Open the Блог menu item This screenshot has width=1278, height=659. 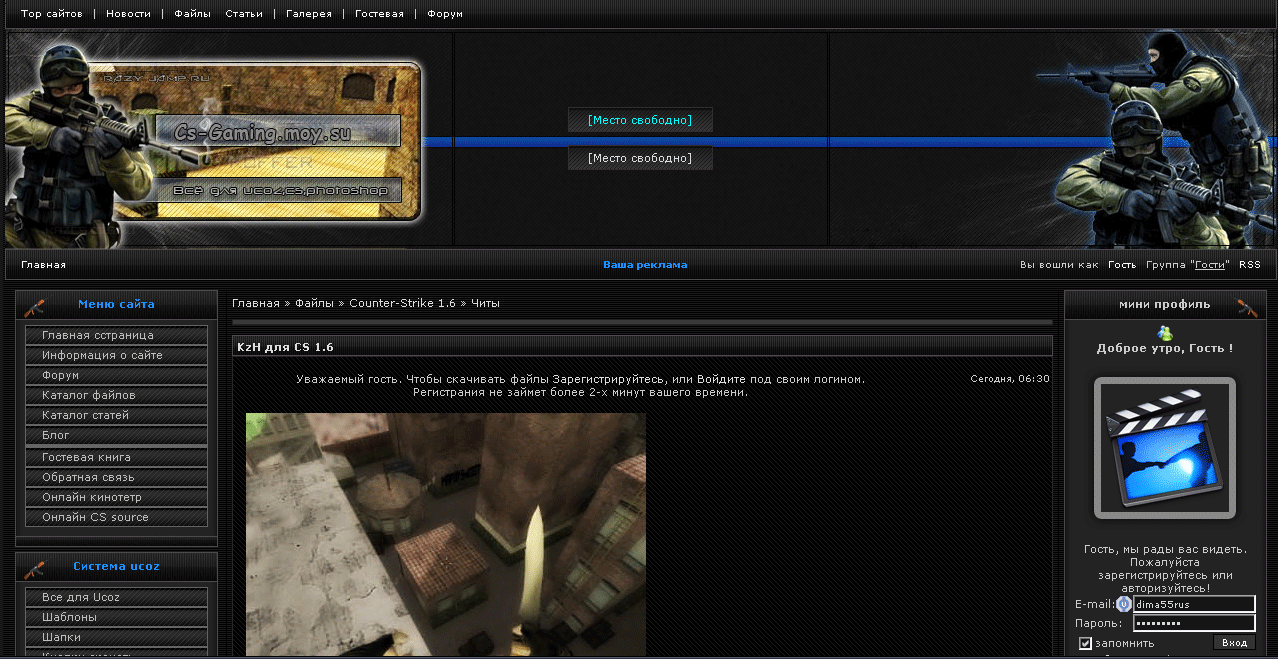pyautogui.click(x=117, y=435)
